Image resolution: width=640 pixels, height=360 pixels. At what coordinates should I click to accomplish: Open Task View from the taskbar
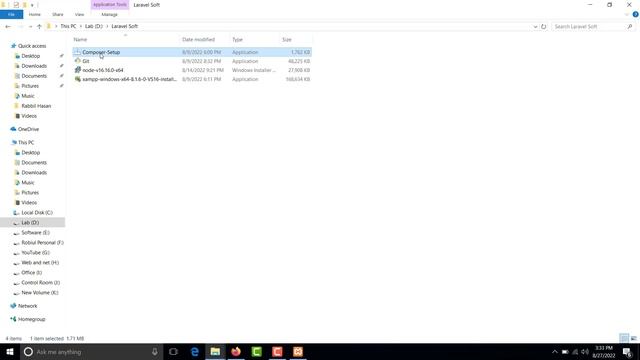[x=173, y=351]
